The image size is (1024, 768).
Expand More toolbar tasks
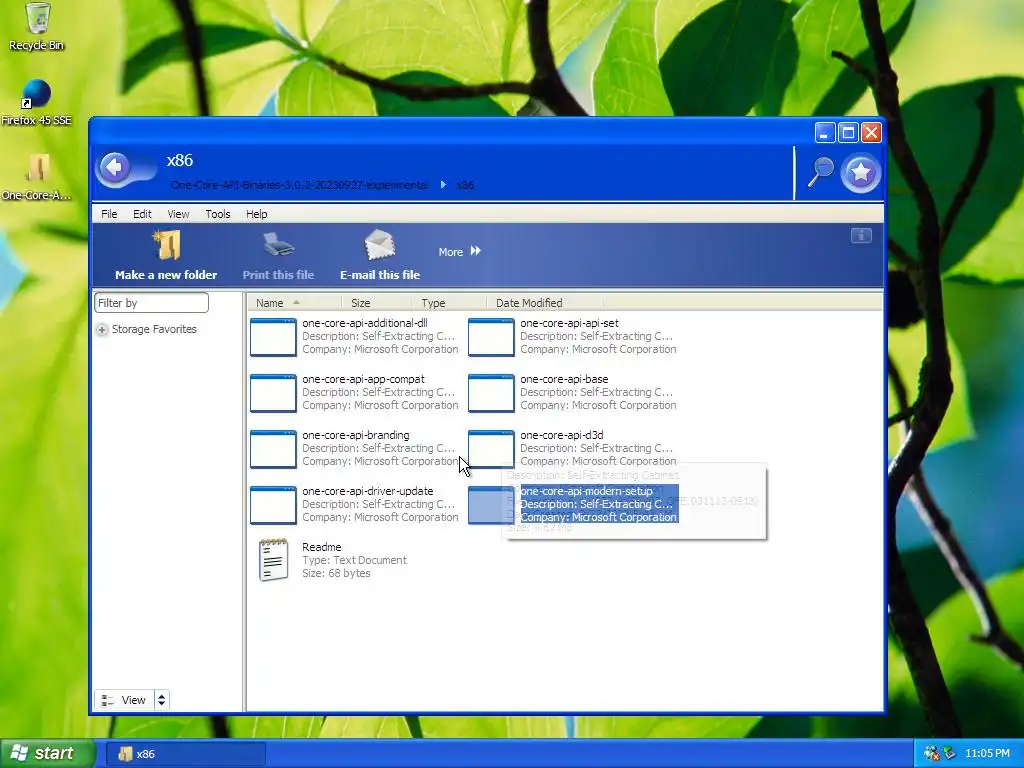[460, 251]
